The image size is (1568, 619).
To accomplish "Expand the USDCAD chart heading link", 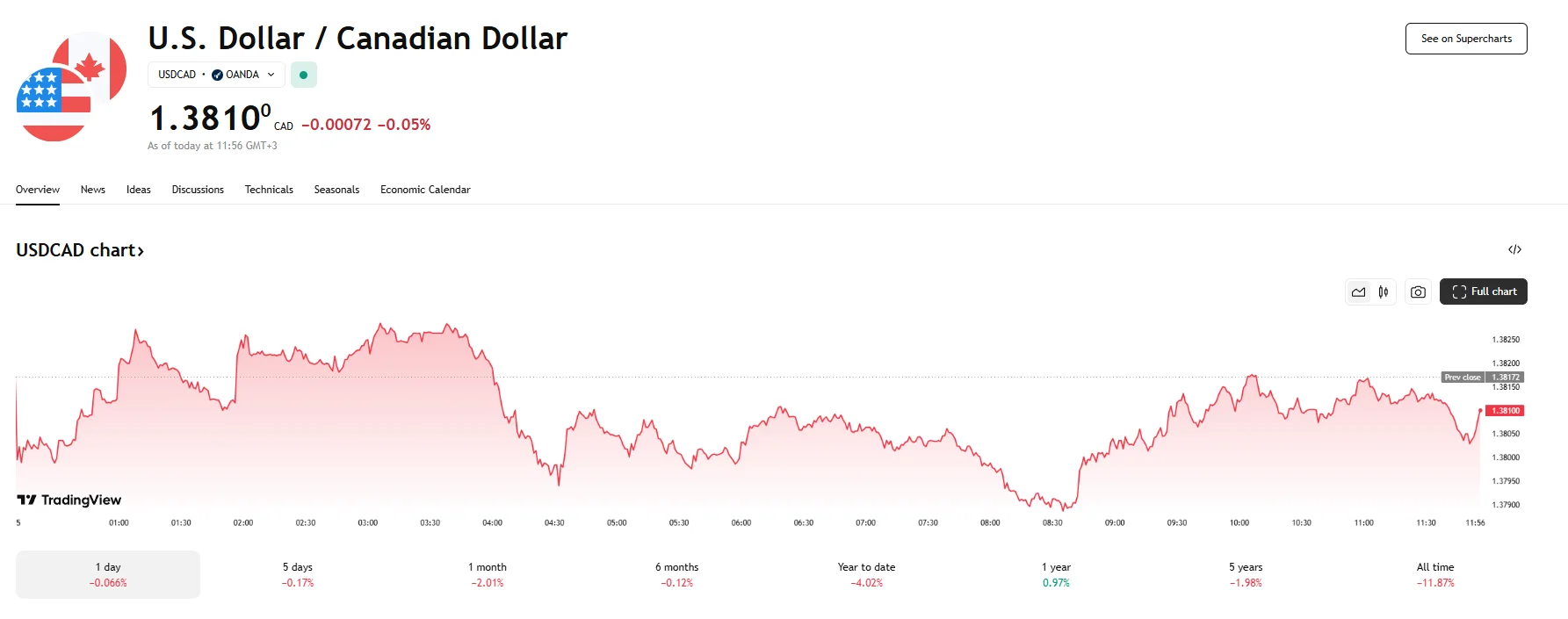I will 80,250.
